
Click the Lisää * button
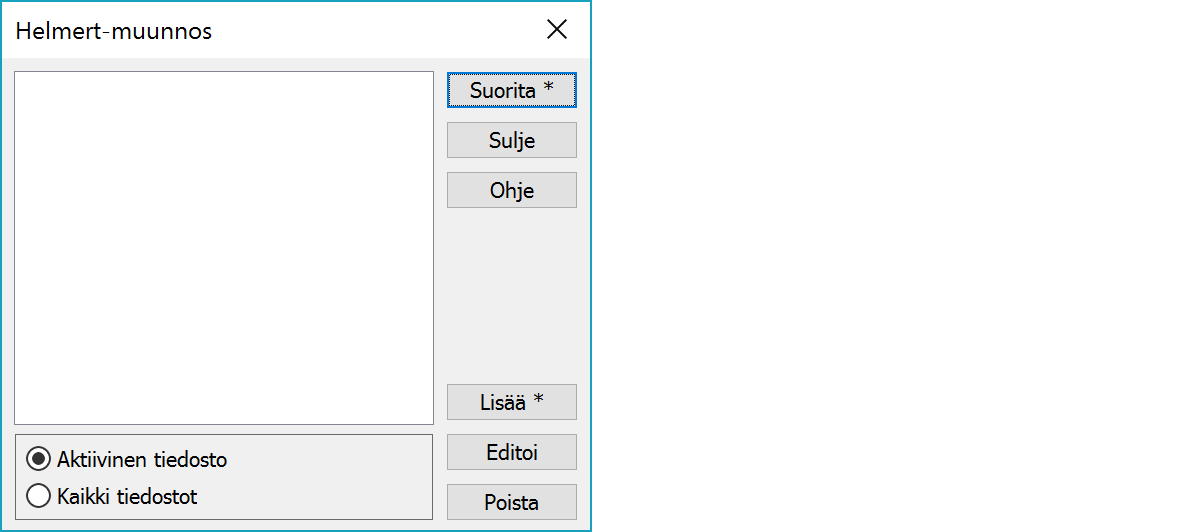click(511, 402)
